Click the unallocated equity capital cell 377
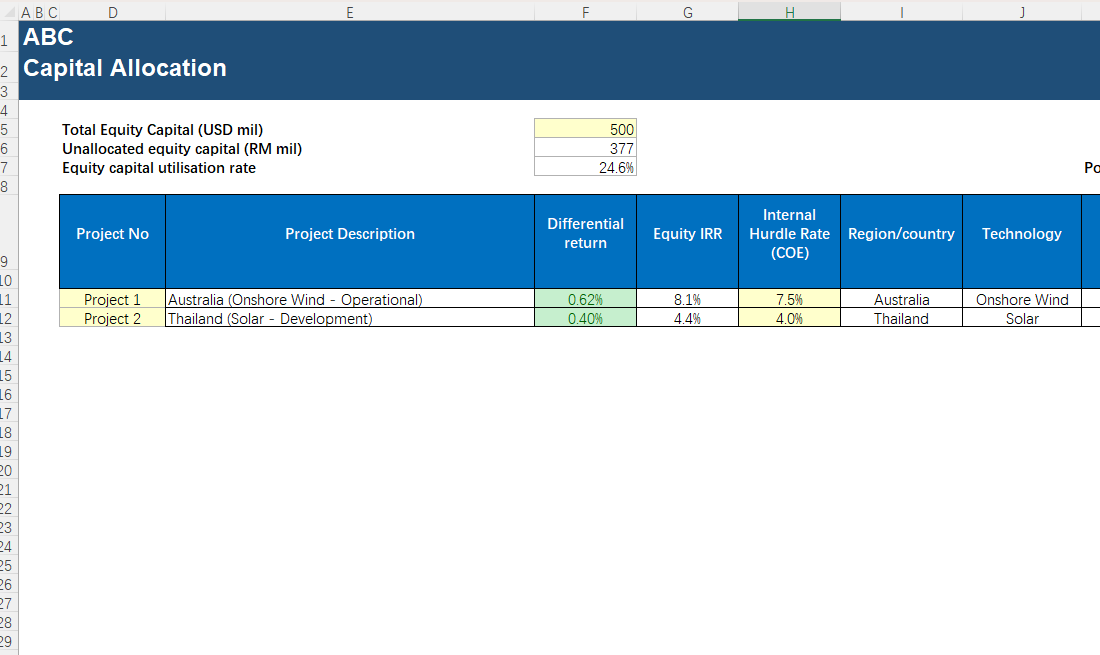This screenshot has height=655, width=1100. pyautogui.click(x=585, y=149)
